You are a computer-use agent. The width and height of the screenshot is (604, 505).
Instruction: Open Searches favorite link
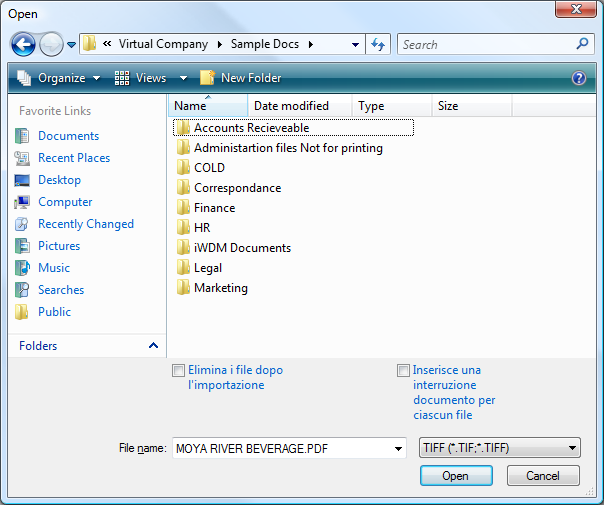click(x=61, y=290)
